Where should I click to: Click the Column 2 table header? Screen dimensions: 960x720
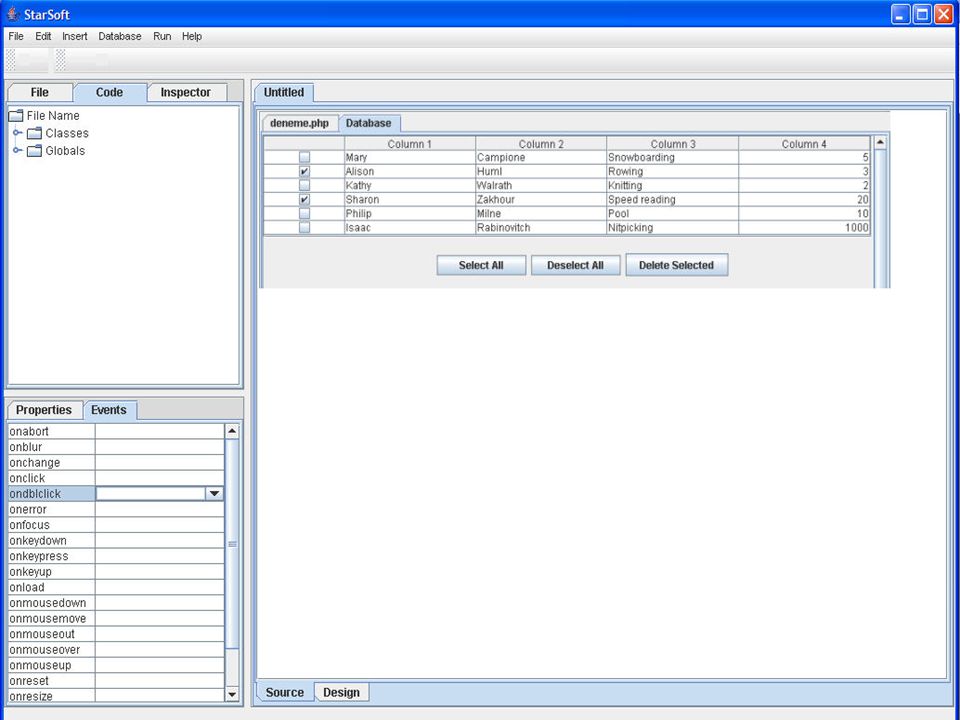(x=541, y=144)
